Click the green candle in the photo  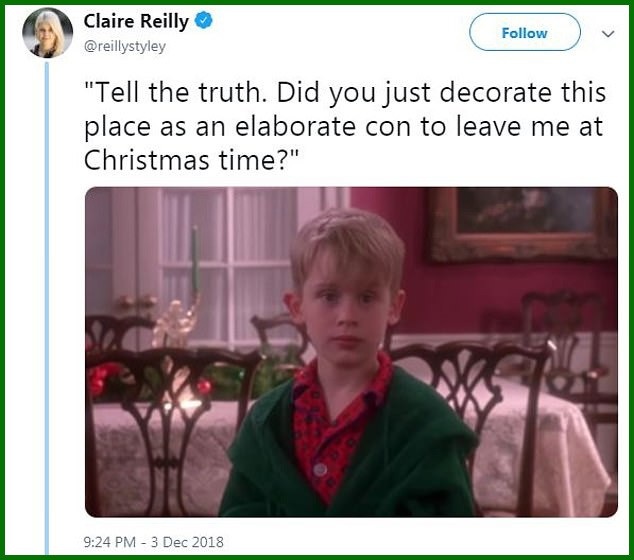[195, 260]
